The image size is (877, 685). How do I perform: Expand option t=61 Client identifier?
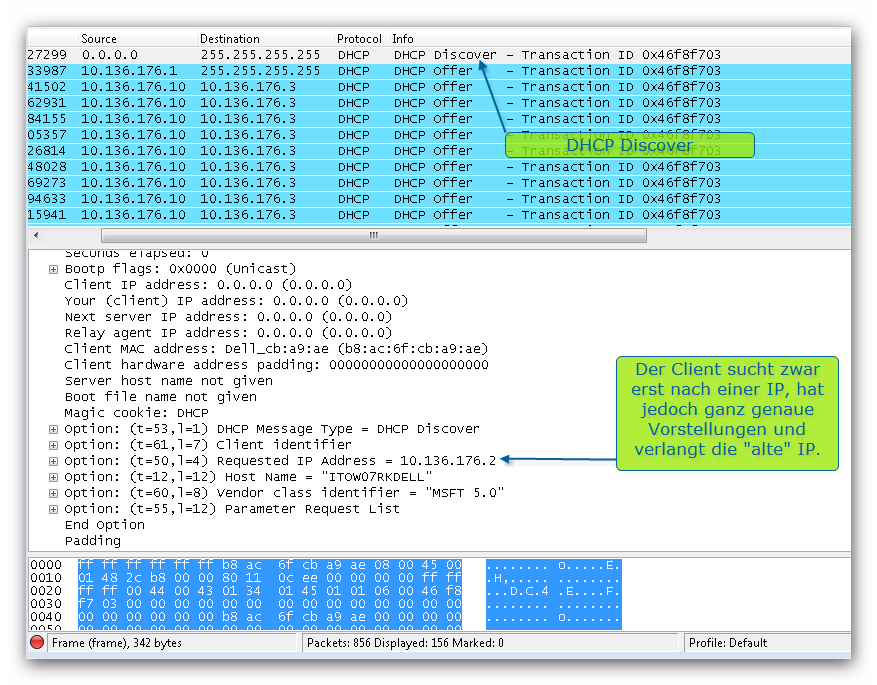coord(53,445)
